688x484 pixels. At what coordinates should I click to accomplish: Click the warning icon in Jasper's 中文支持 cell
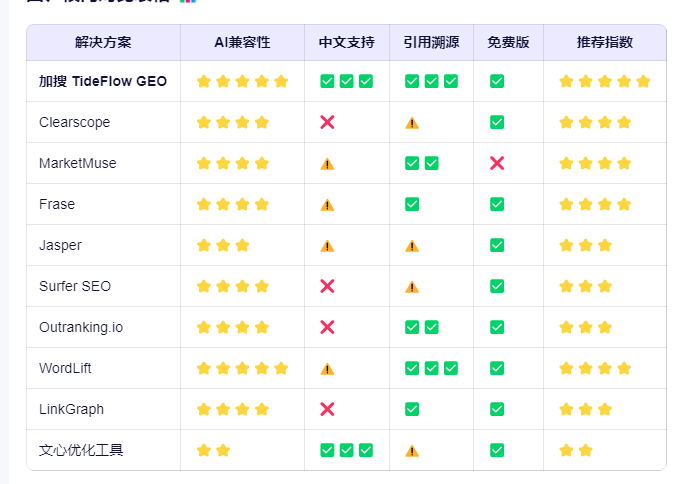[x=327, y=246]
